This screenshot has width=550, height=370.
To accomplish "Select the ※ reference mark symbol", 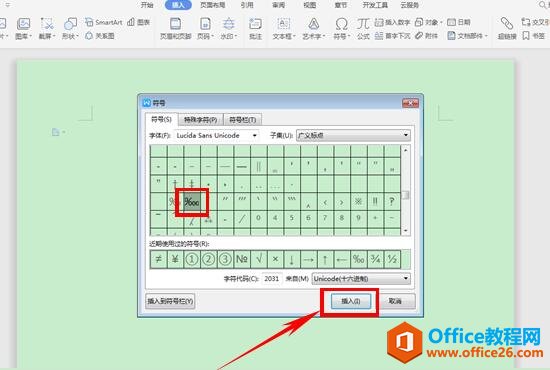I will point(358,202).
